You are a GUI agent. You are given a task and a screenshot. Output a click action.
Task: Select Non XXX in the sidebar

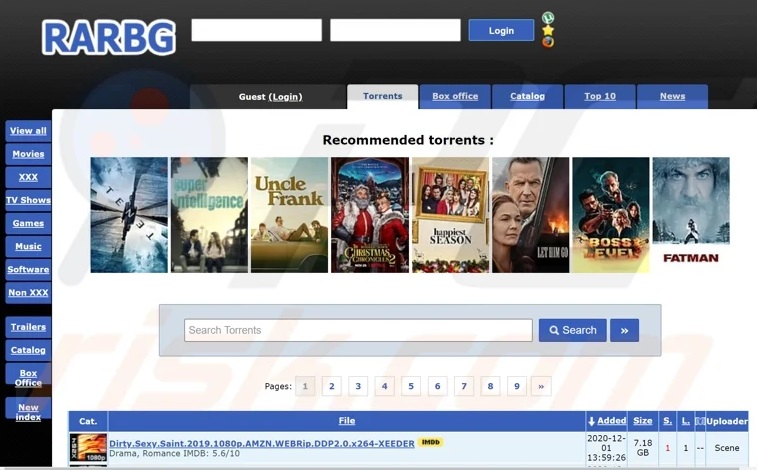pyautogui.click(x=28, y=293)
